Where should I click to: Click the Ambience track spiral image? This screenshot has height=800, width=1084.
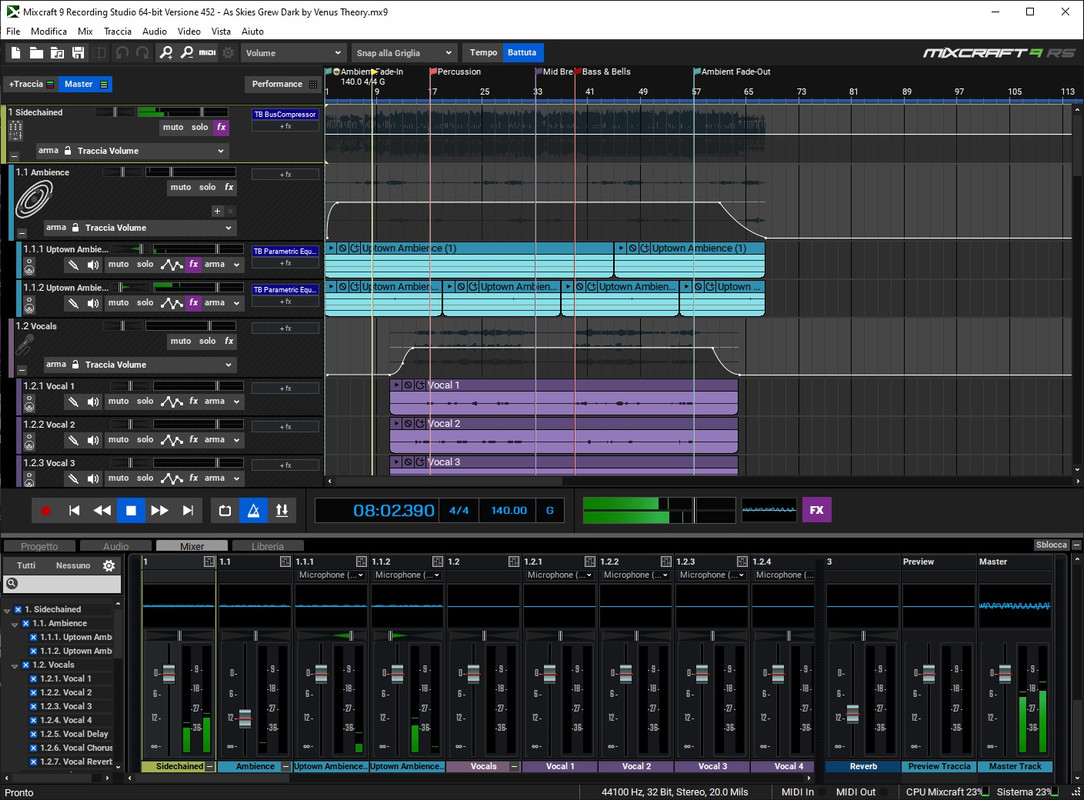pos(34,198)
